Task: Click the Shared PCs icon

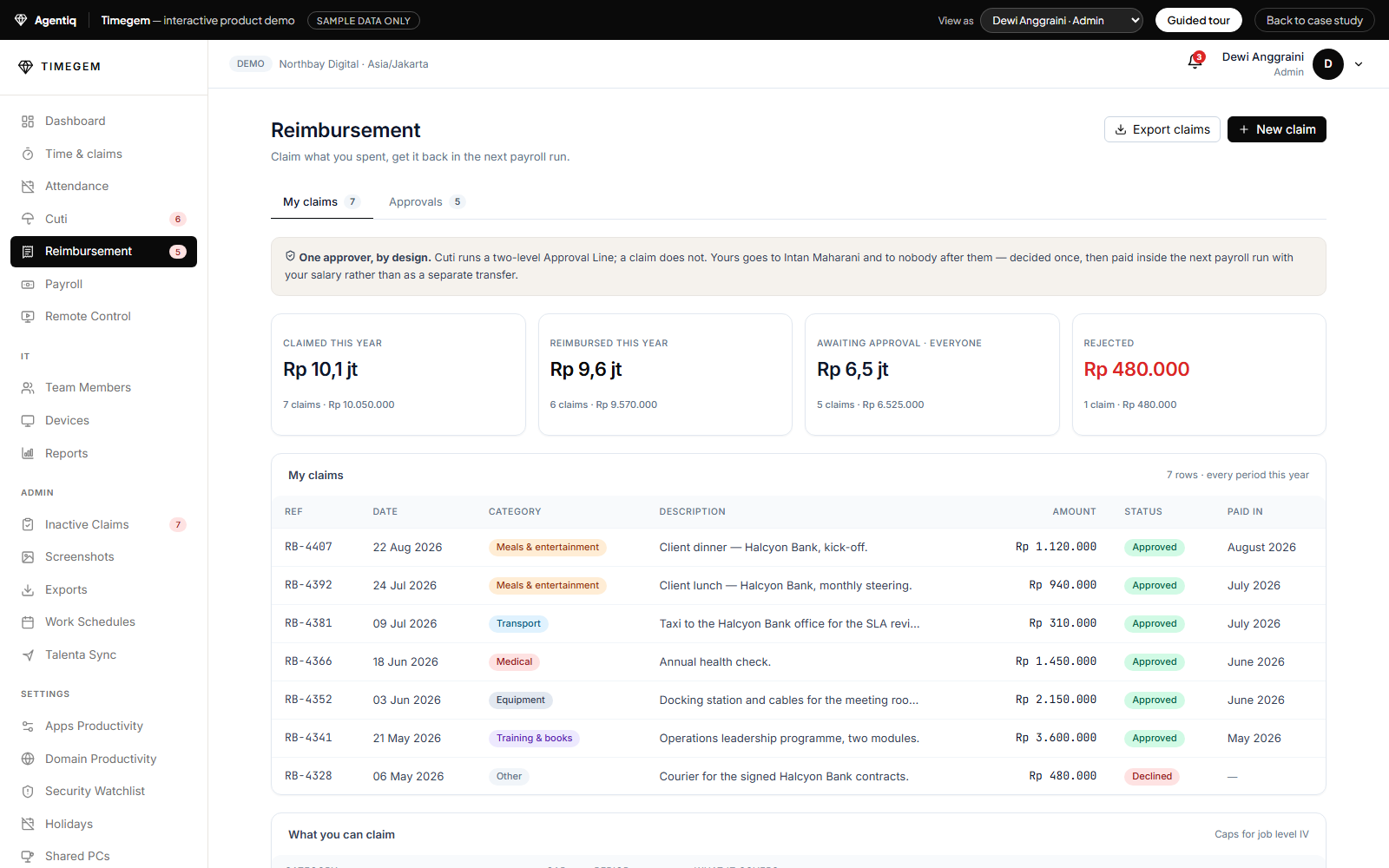Action: [x=28, y=857]
